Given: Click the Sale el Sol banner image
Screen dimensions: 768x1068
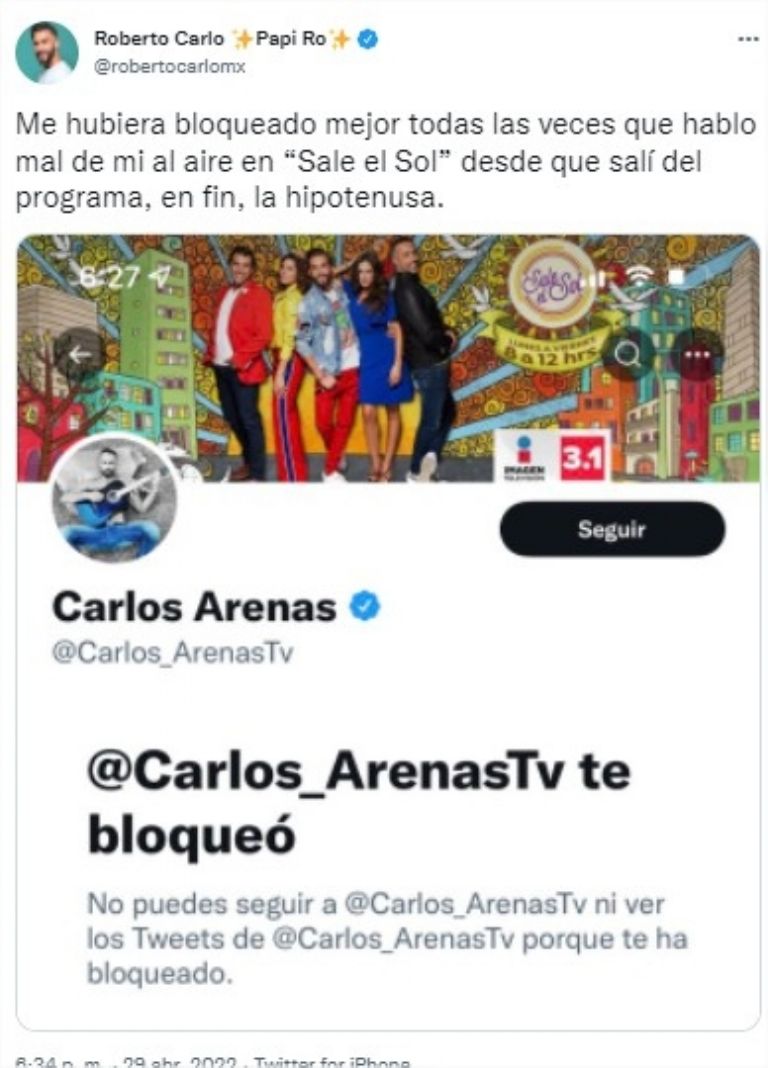Looking at the screenshot, I should 388,358.
